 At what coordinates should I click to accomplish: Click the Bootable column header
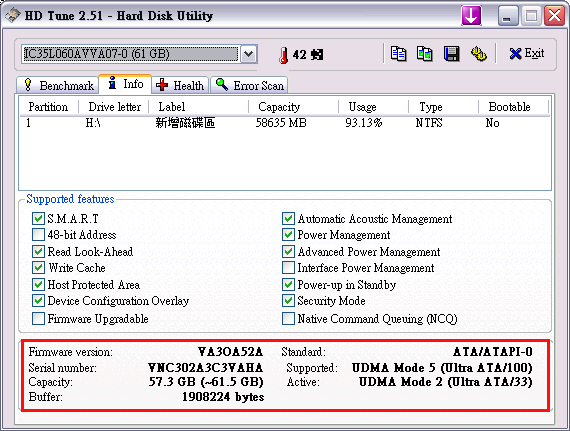coord(513,107)
